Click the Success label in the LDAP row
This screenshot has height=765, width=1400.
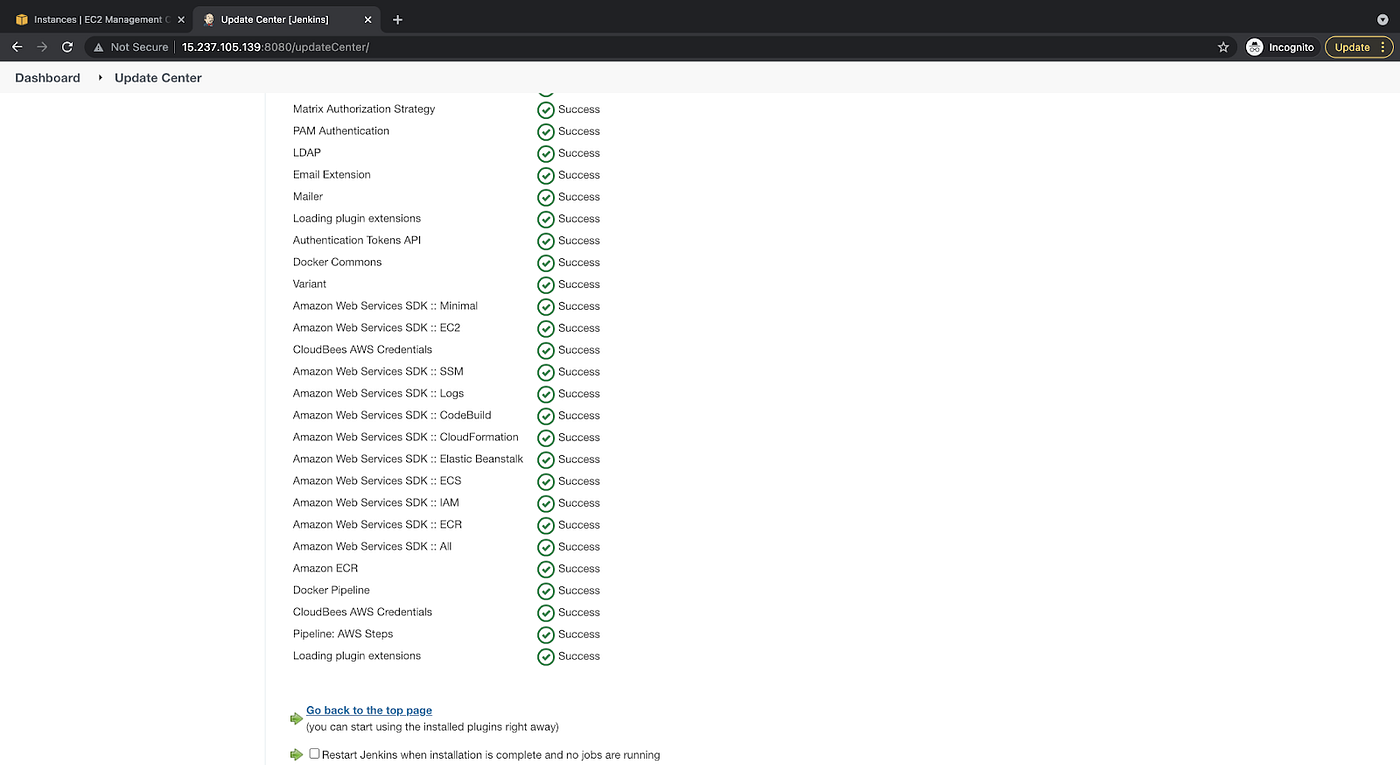pos(579,154)
